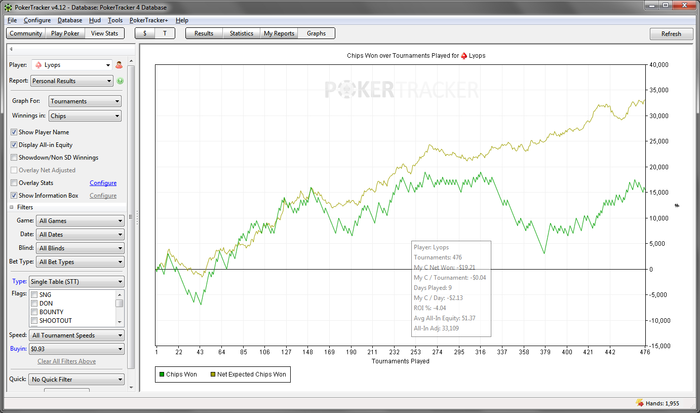Open the Report dropdown Personal Results
Image resolution: width=700 pixels, height=413 pixels.
71,81
